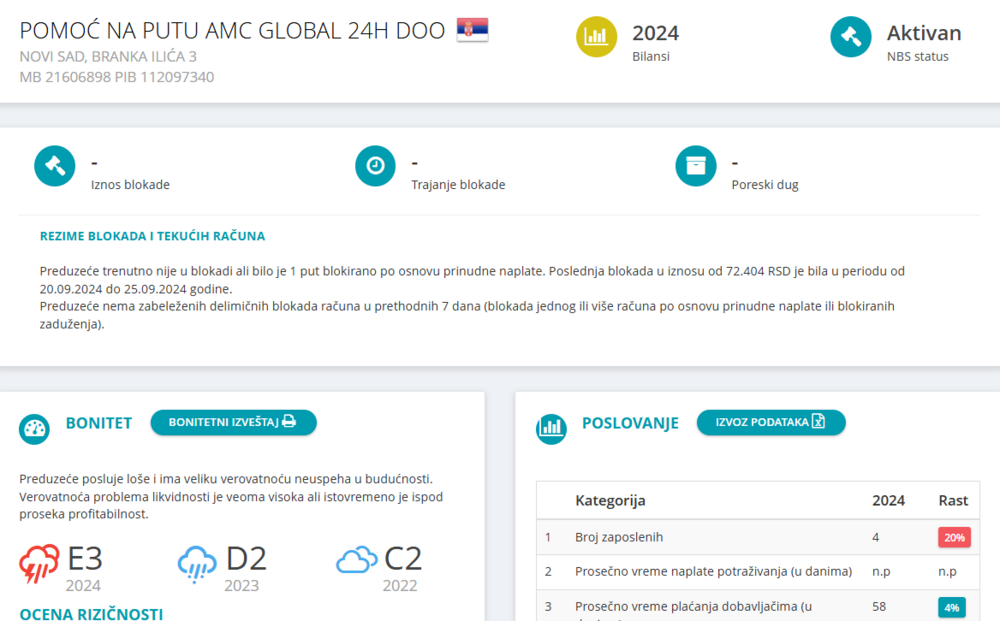
Task: Click the address NOVI SAD, BRANKA ILIĆA 3
Action: tap(108, 57)
